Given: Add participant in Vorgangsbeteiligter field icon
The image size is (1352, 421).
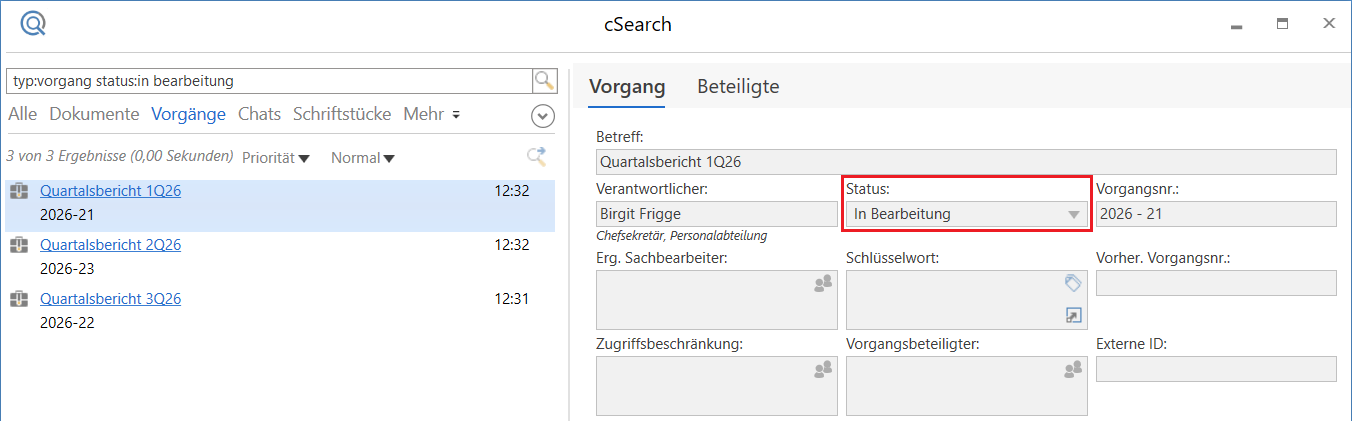Looking at the screenshot, I should click(x=1073, y=370).
